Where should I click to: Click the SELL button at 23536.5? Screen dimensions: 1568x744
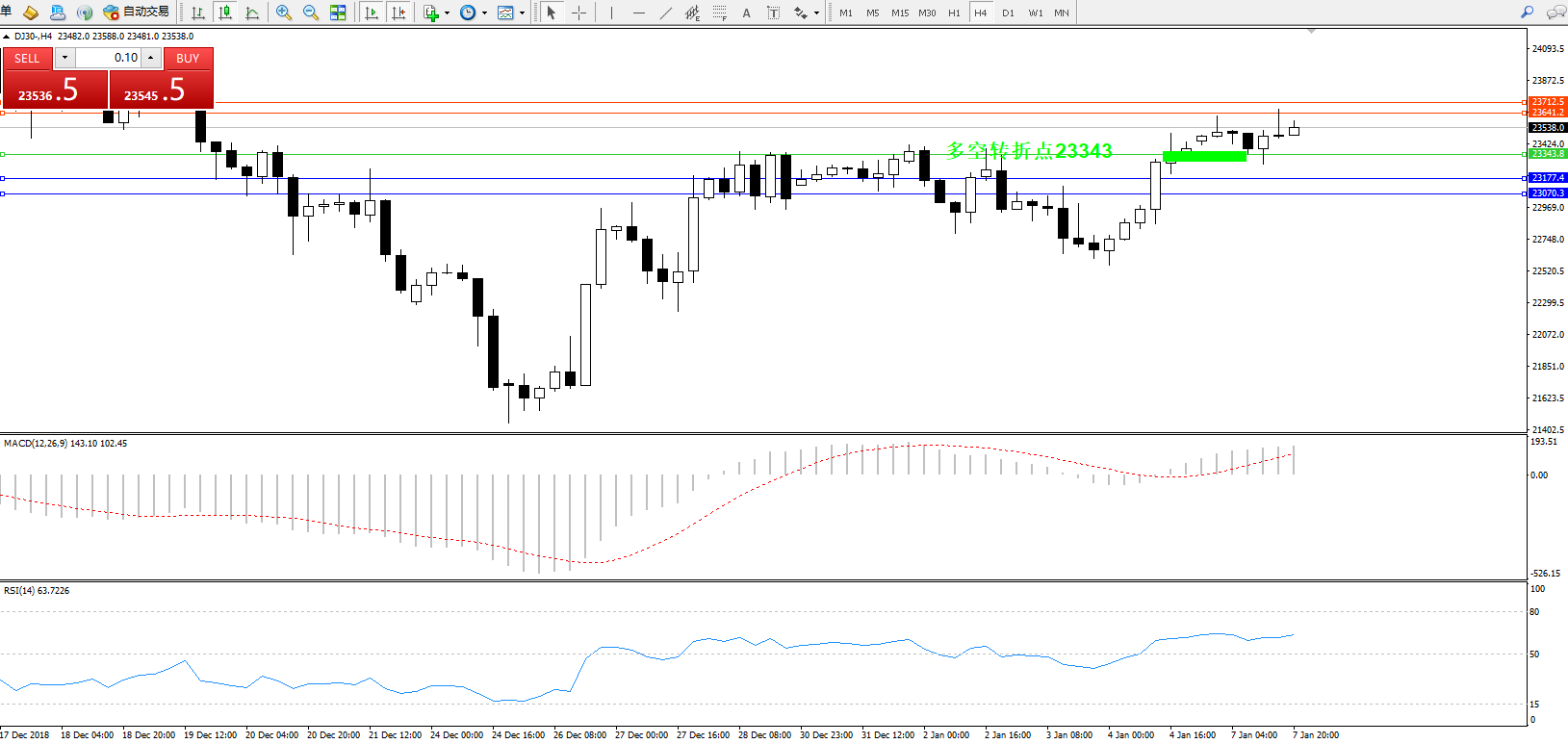[55, 90]
